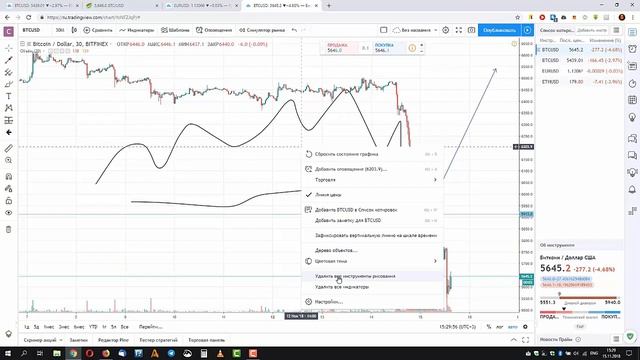The width and height of the screenshot is (640, 360).
Task: Choose 'Добавить BTCUSD в Список котировок'
Action: click(x=372, y=210)
